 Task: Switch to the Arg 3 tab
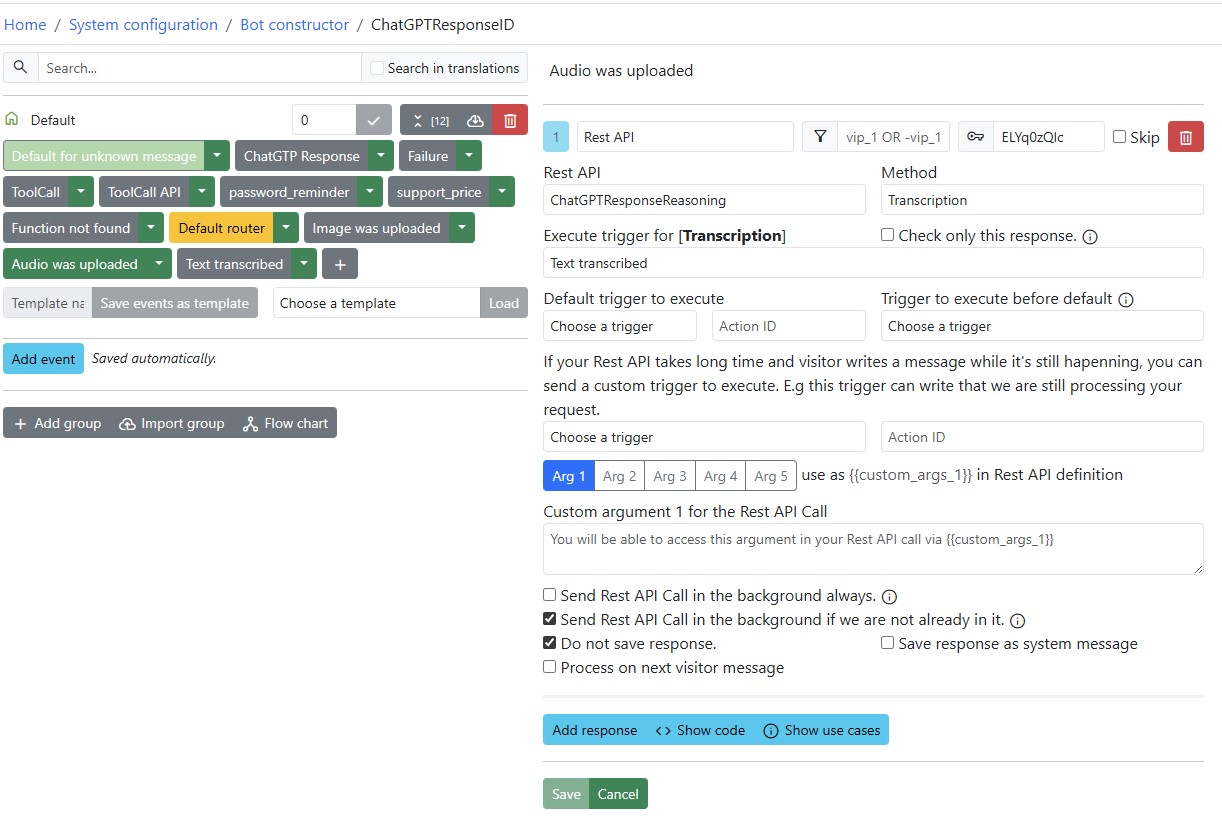point(670,476)
